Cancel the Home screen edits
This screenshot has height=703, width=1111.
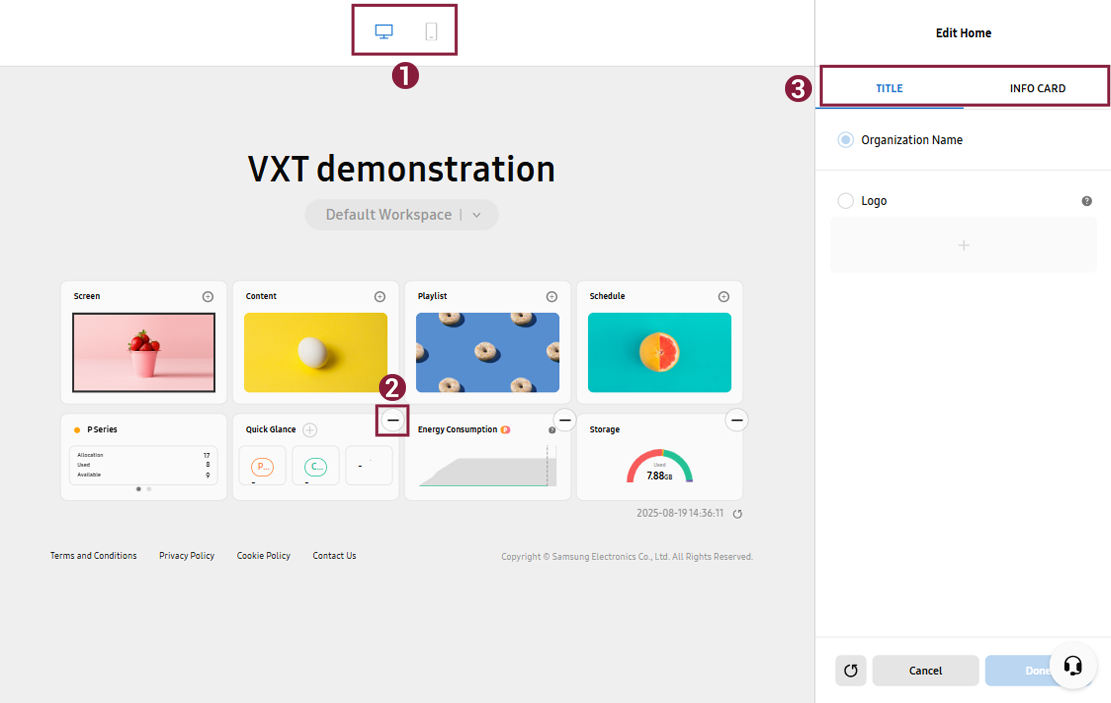click(x=925, y=671)
